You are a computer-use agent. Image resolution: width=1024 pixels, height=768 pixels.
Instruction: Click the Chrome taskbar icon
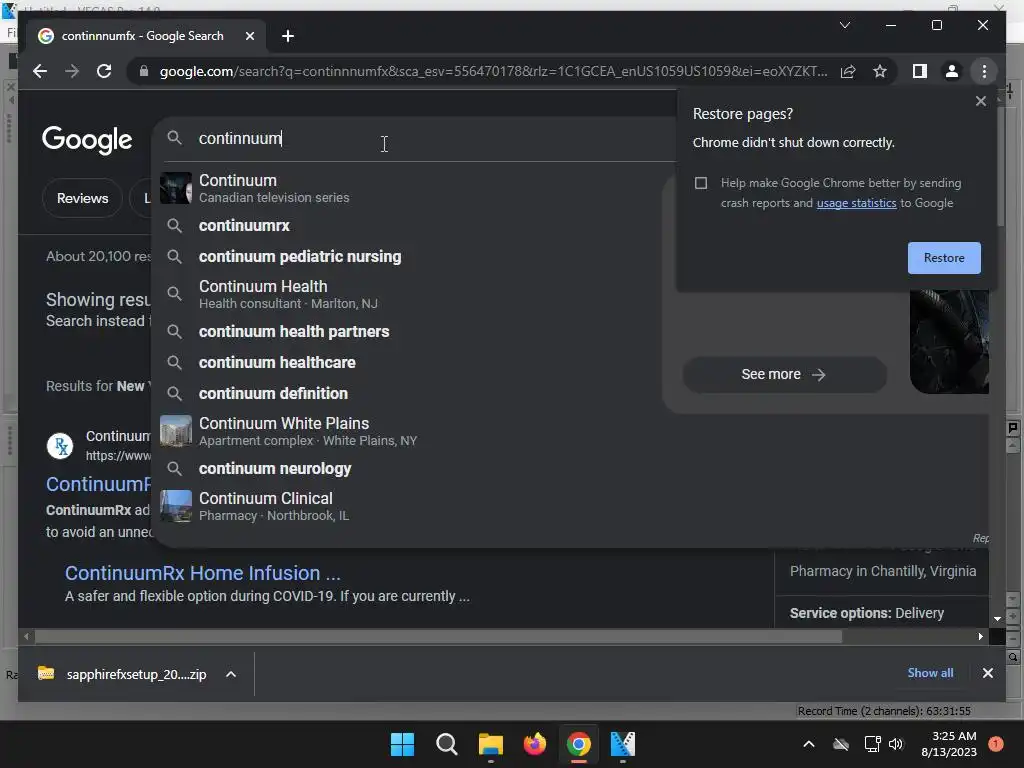(x=579, y=744)
